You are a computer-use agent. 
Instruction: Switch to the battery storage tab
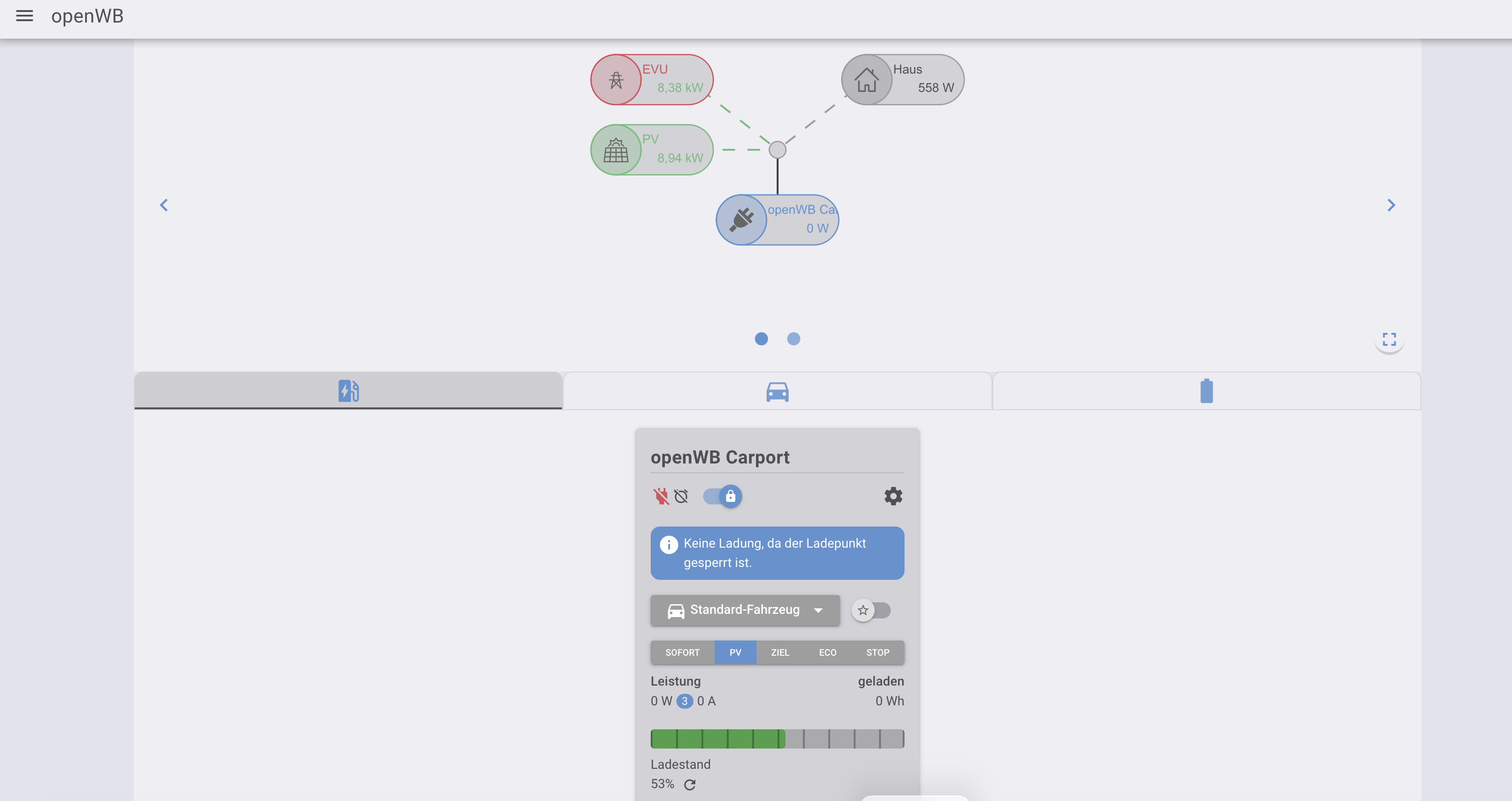click(x=1206, y=391)
